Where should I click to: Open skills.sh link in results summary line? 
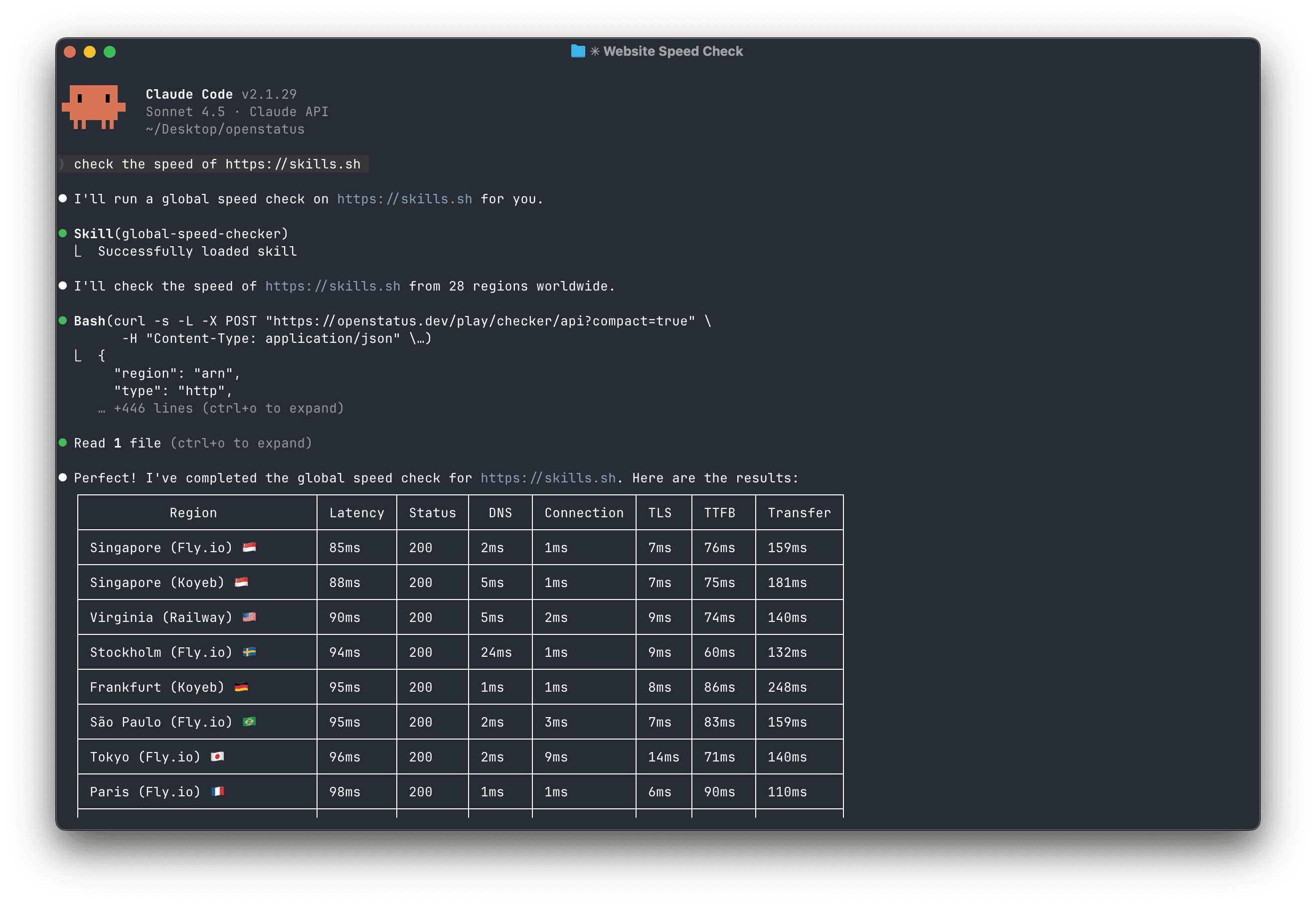[x=547, y=478]
